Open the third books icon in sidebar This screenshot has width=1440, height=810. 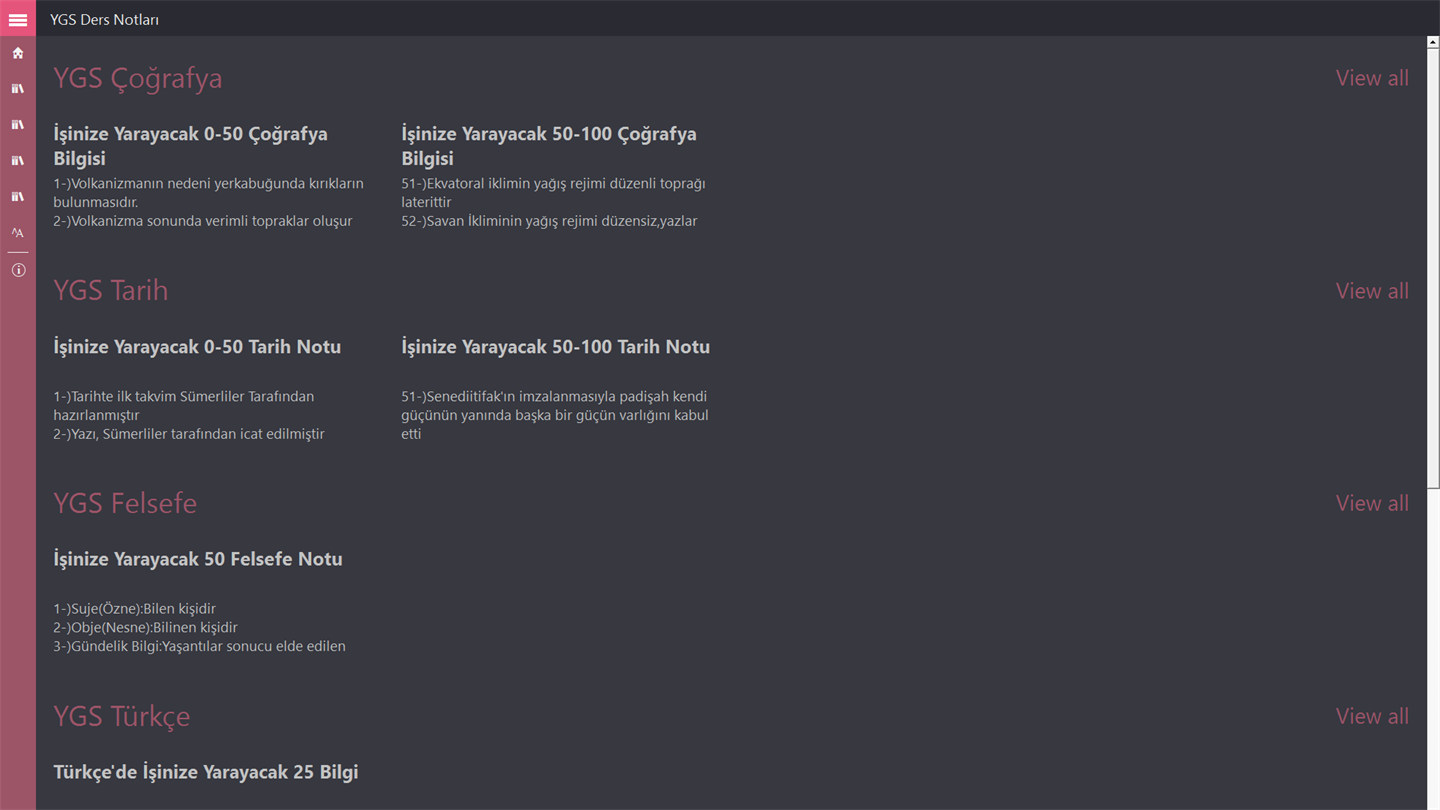[18, 161]
